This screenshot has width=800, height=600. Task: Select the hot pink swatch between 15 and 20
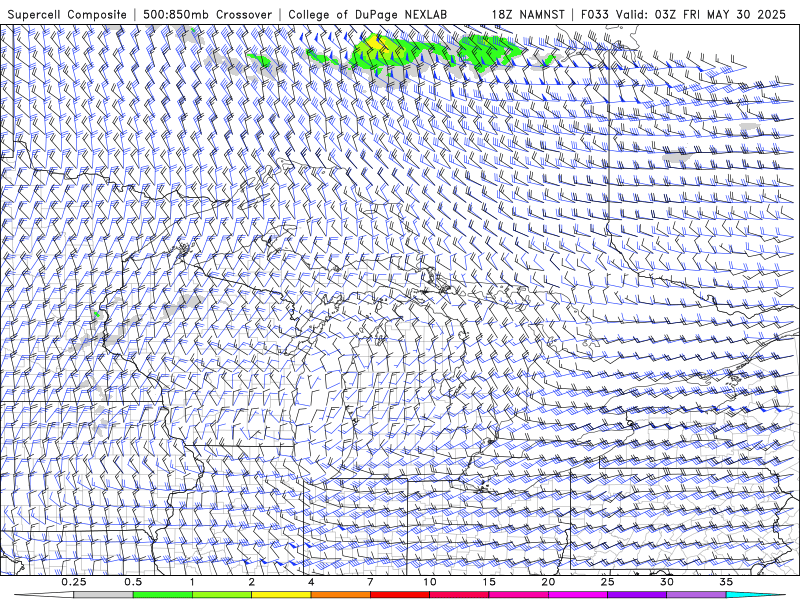(x=518, y=595)
